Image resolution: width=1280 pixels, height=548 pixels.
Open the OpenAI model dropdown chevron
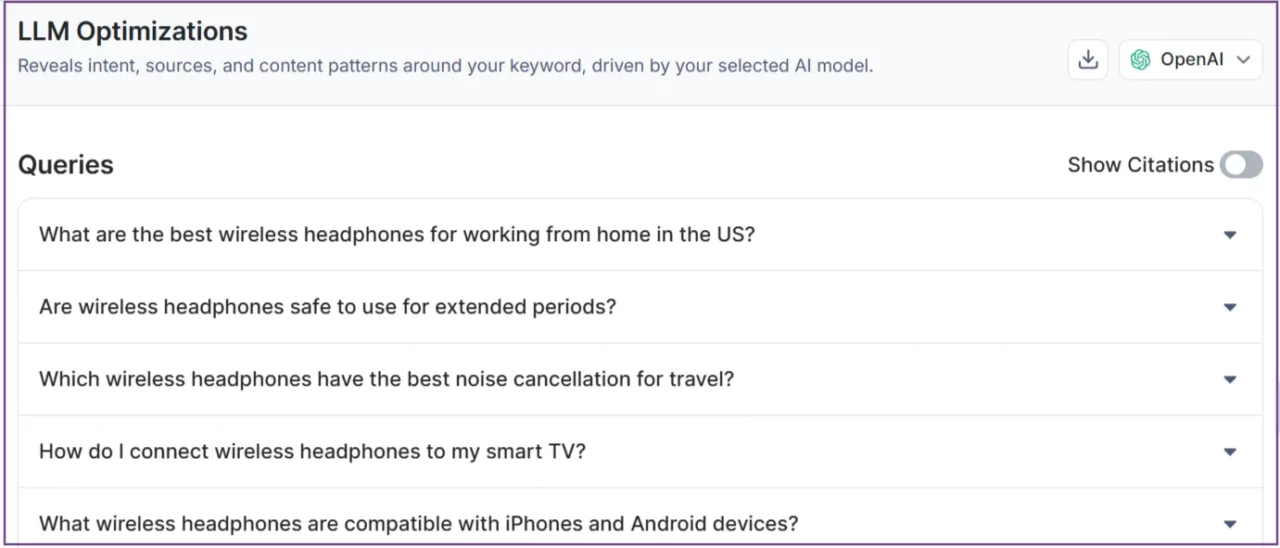(1243, 60)
